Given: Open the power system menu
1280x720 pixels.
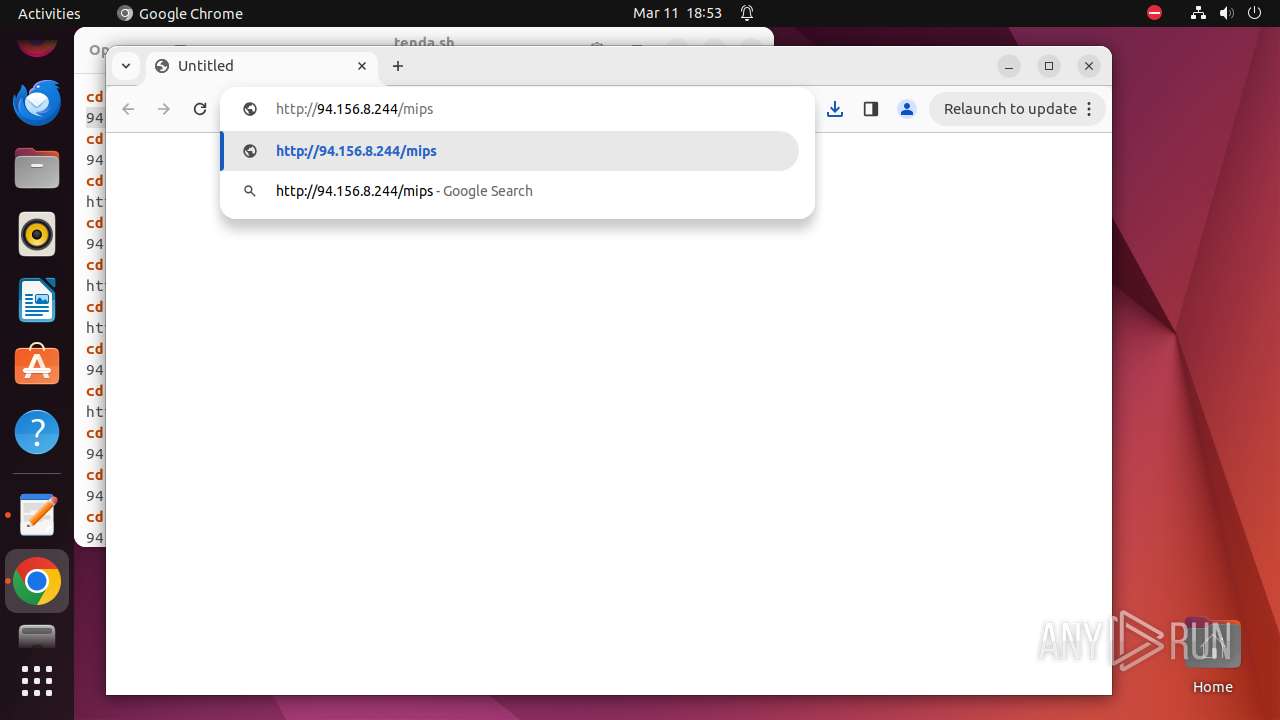Looking at the screenshot, I should click(1253, 13).
